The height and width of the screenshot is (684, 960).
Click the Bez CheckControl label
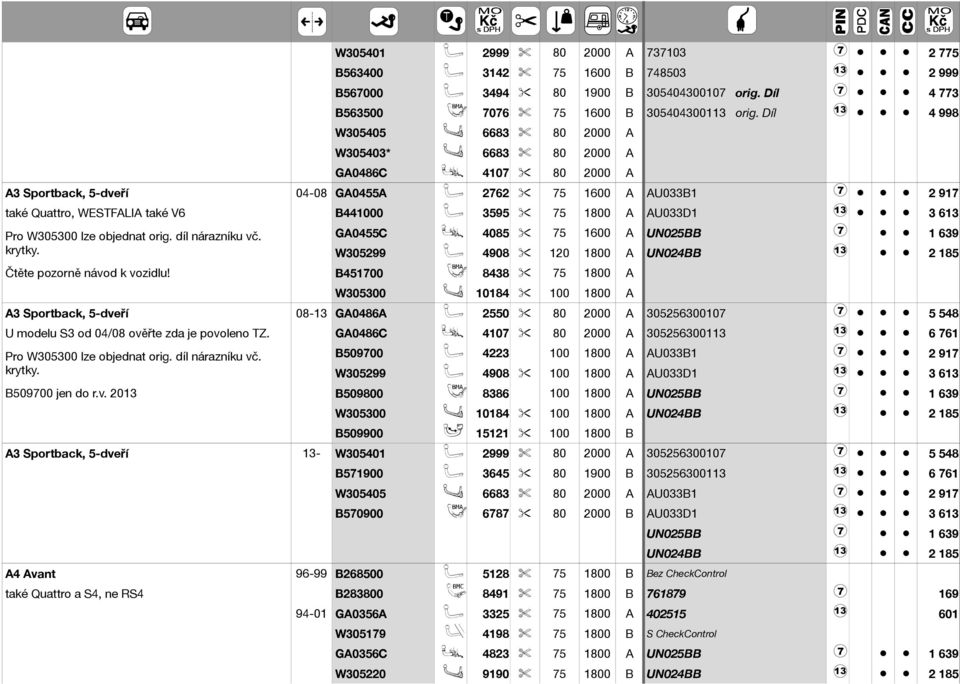click(x=686, y=574)
